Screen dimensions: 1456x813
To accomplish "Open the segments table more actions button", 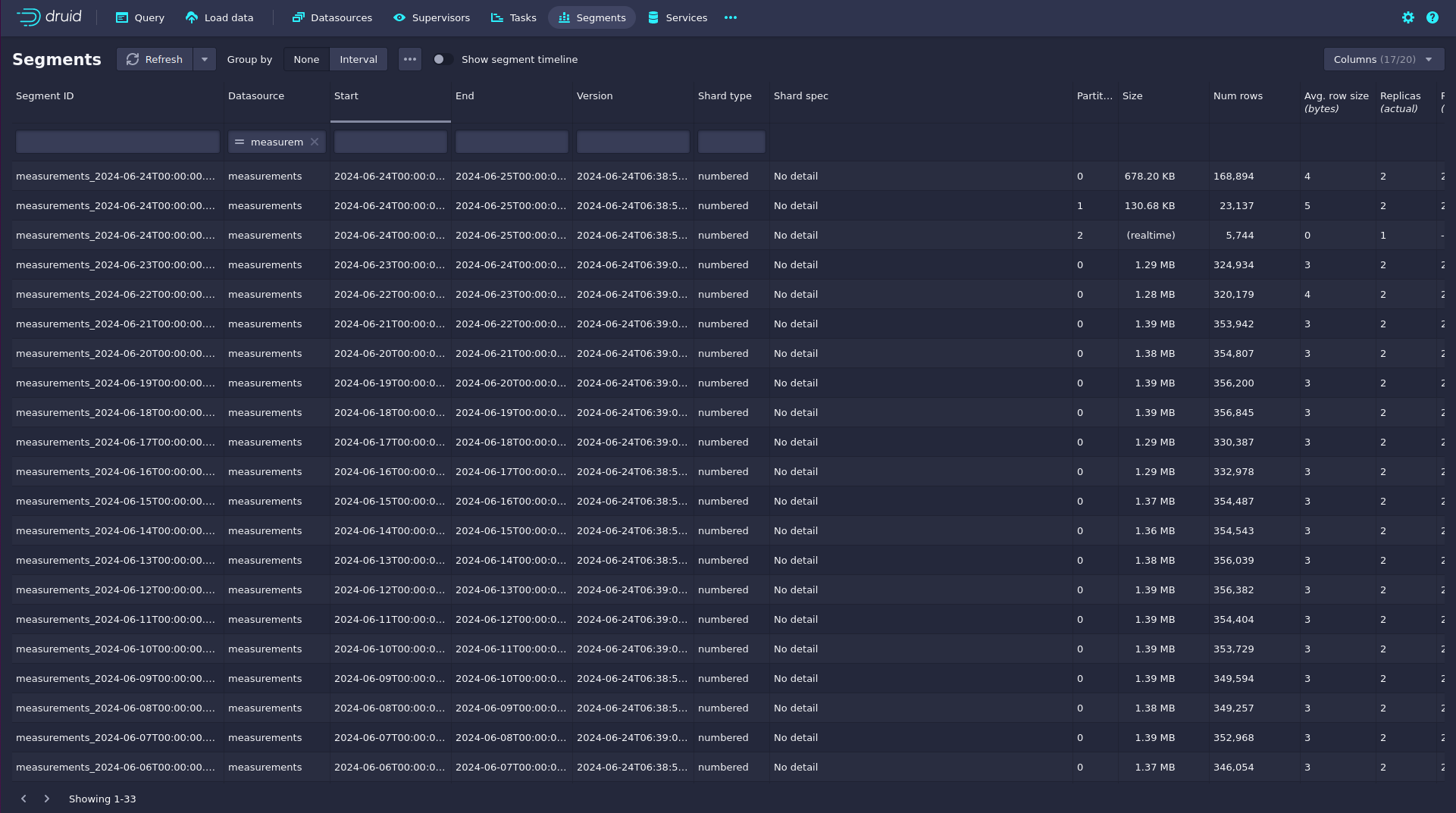I will [x=410, y=59].
